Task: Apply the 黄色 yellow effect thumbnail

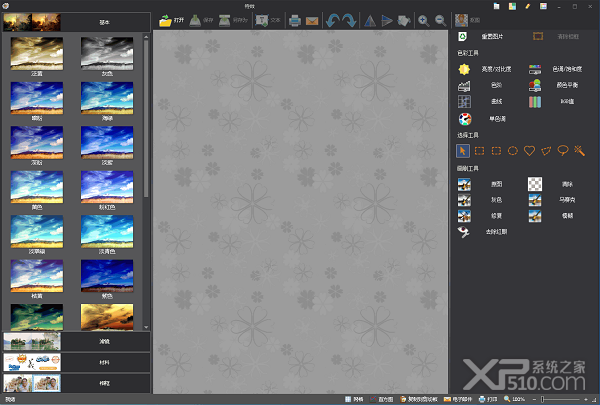Action: (37, 187)
